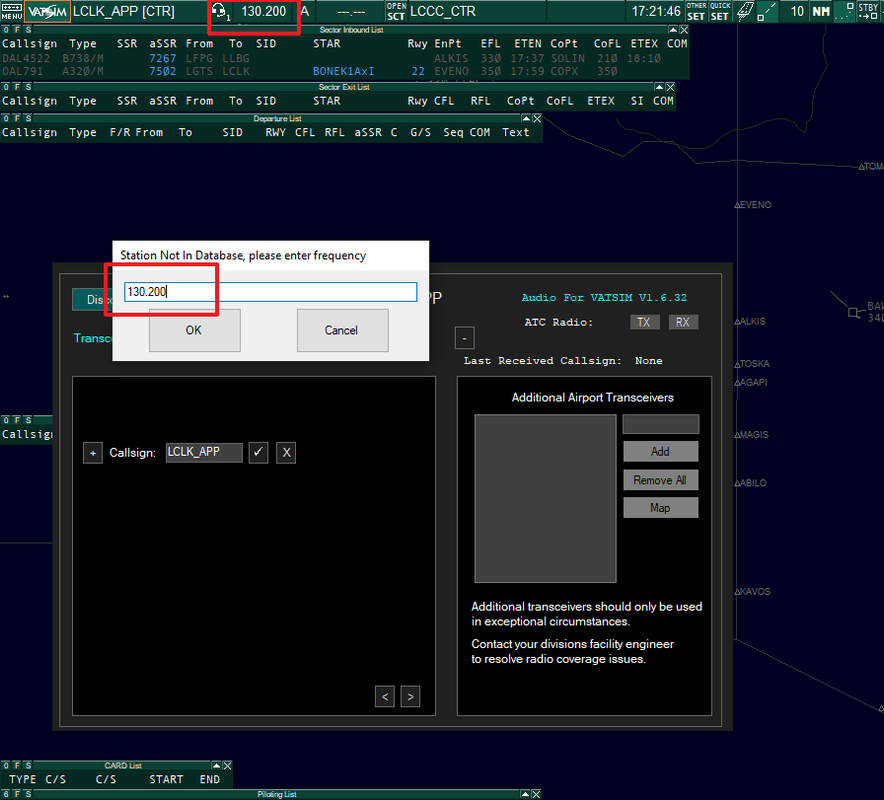
Task: Click the history dots icon in toolbar
Action: (844, 11)
